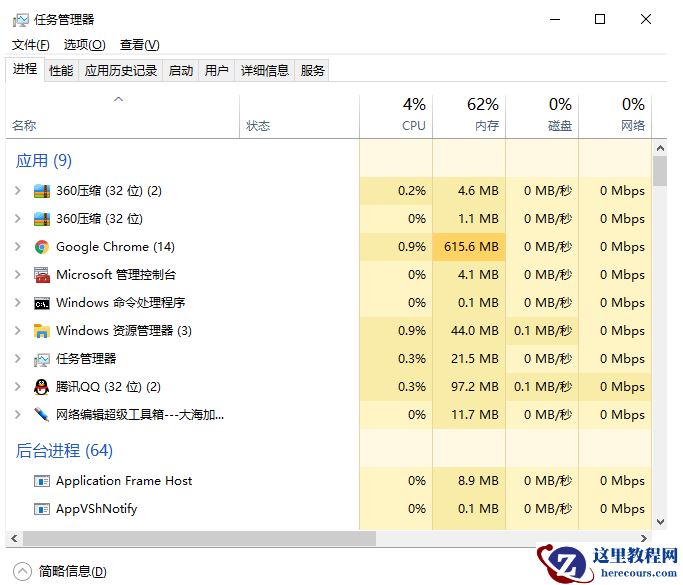Sort processes by 网络 column header
Image resolution: width=683 pixels, height=585 pixels.
[x=615, y=117]
